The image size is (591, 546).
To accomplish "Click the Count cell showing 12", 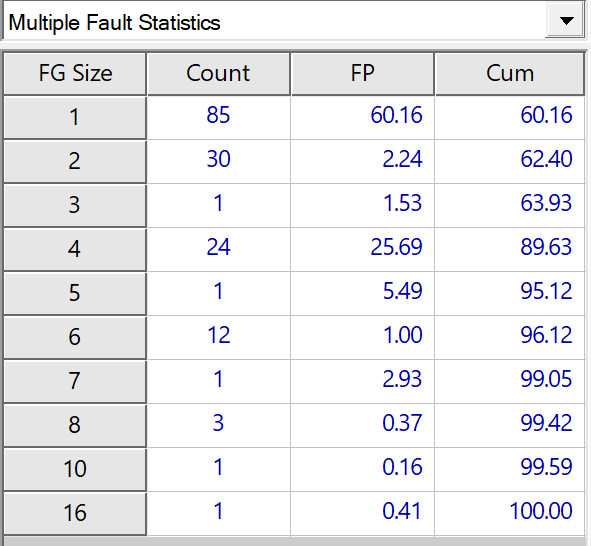I will click(x=219, y=338).
